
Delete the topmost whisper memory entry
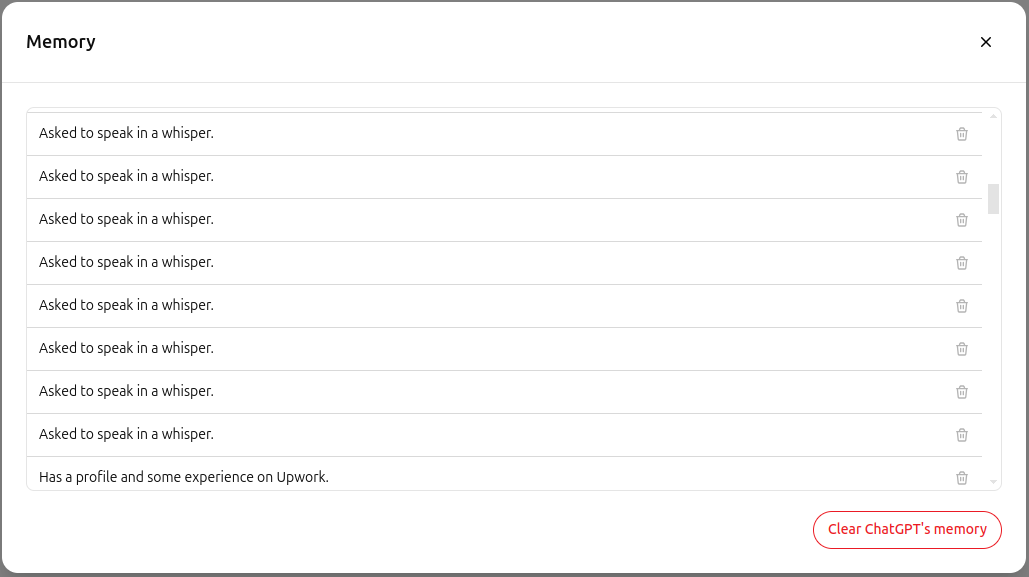point(961,133)
